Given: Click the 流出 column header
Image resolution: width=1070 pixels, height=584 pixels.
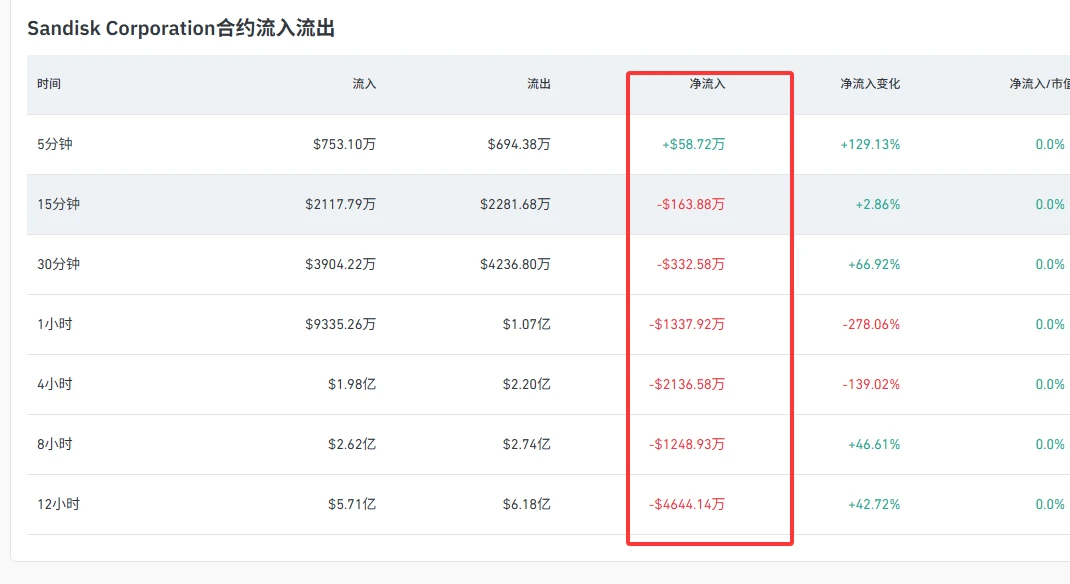Looking at the screenshot, I should 538,84.
